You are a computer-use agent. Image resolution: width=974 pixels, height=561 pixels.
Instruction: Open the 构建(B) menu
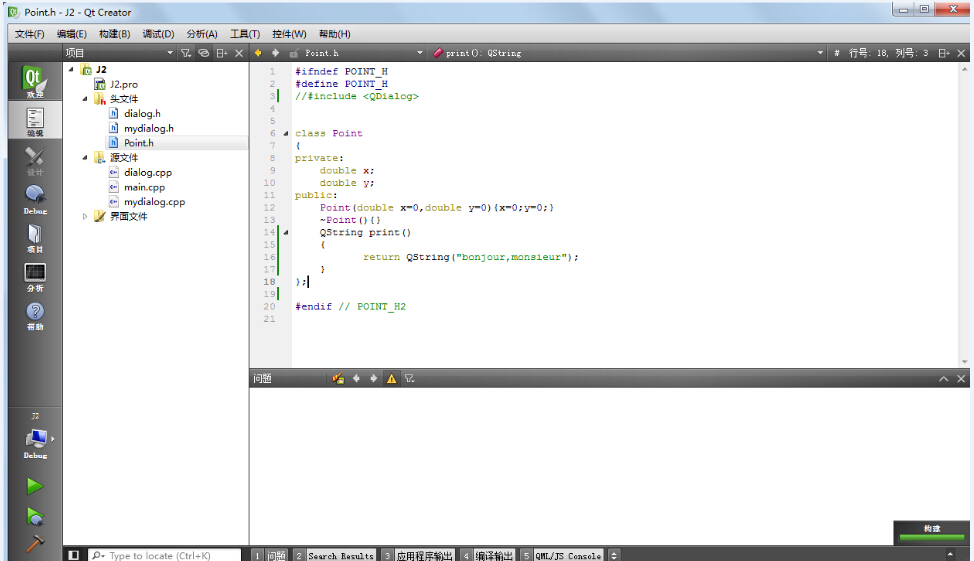[x=114, y=34]
